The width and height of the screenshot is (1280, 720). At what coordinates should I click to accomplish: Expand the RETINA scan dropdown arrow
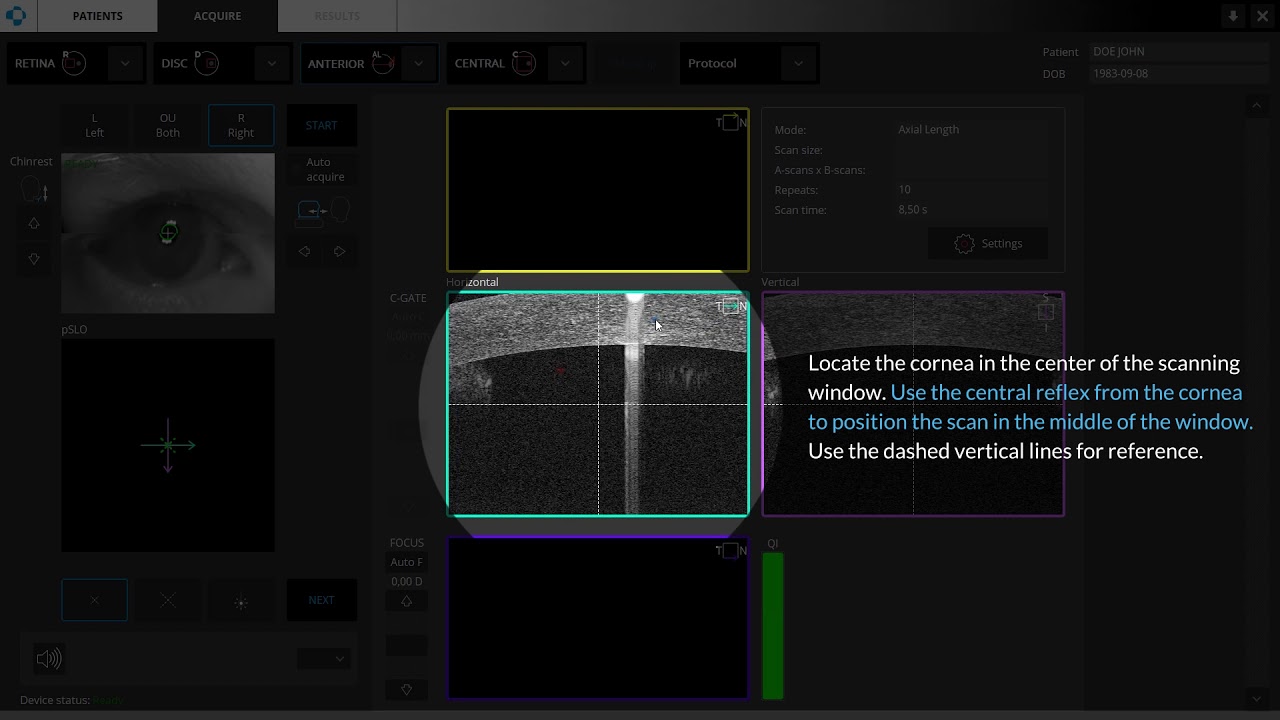pos(125,63)
